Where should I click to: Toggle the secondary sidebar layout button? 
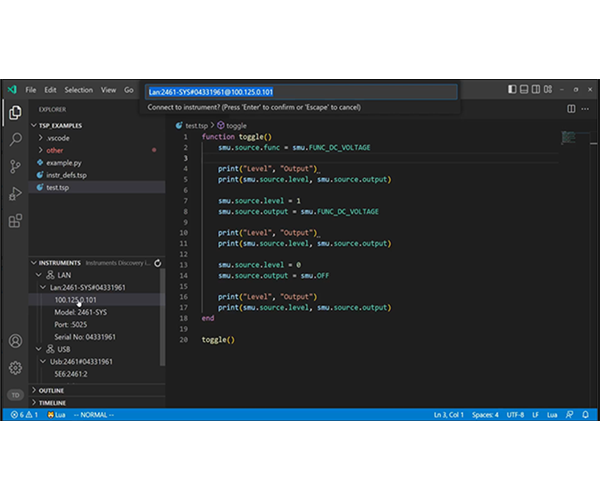538,90
